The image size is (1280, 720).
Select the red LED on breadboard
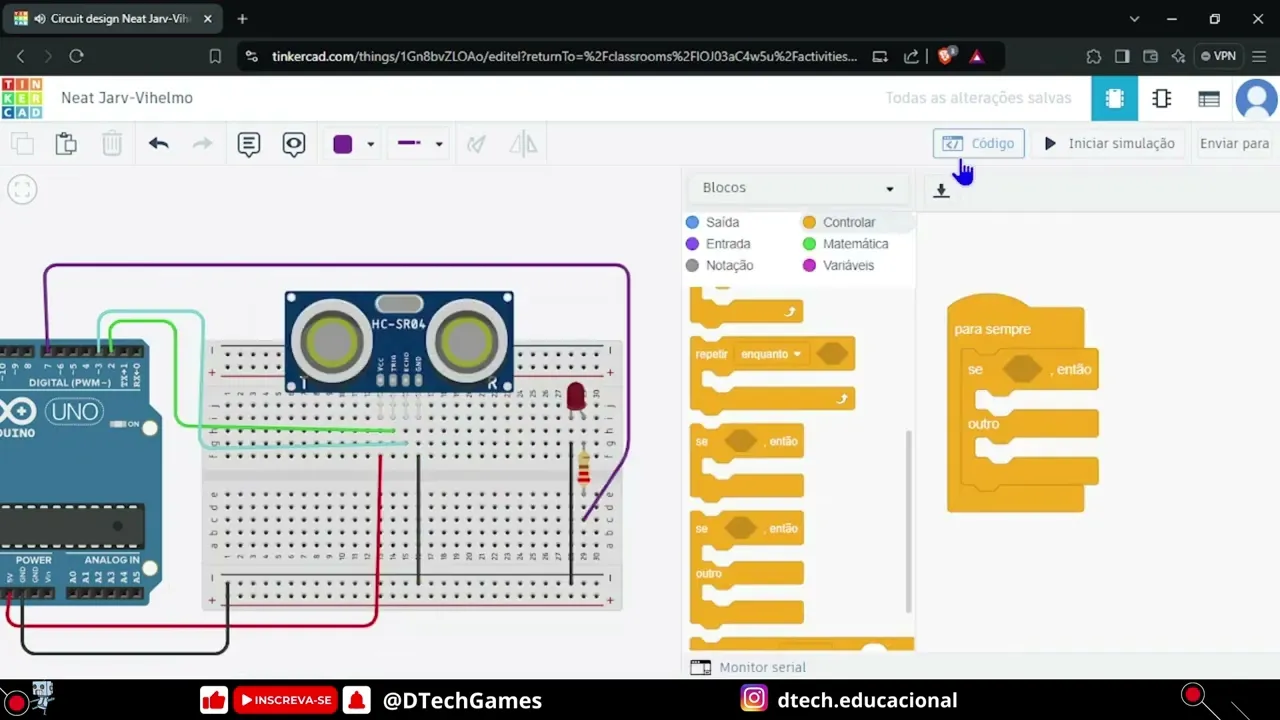pyautogui.click(x=575, y=396)
